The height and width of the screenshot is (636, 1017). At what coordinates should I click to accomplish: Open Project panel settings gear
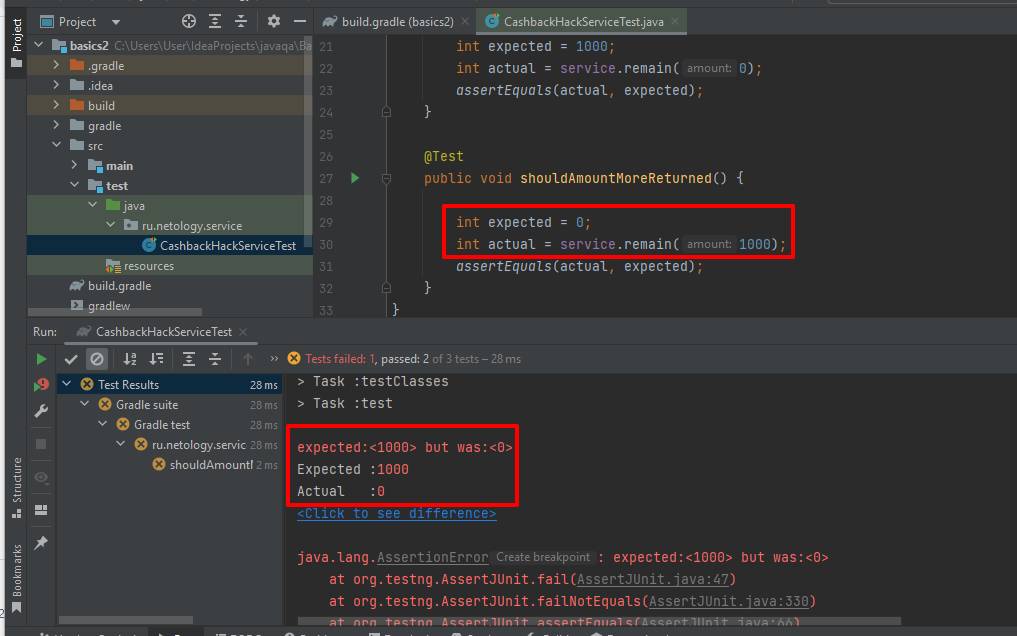(273, 20)
